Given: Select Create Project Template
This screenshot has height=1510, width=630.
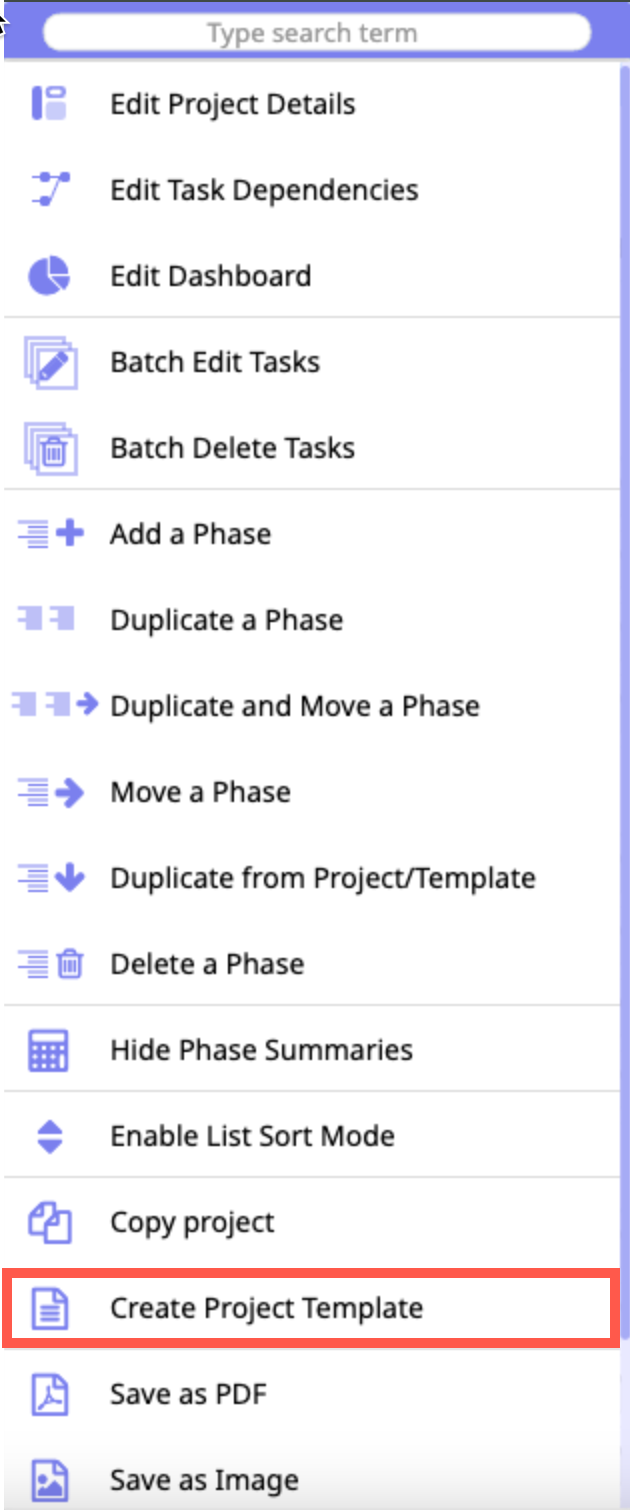Looking at the screenshot, I should click(x=266, y=1308).
